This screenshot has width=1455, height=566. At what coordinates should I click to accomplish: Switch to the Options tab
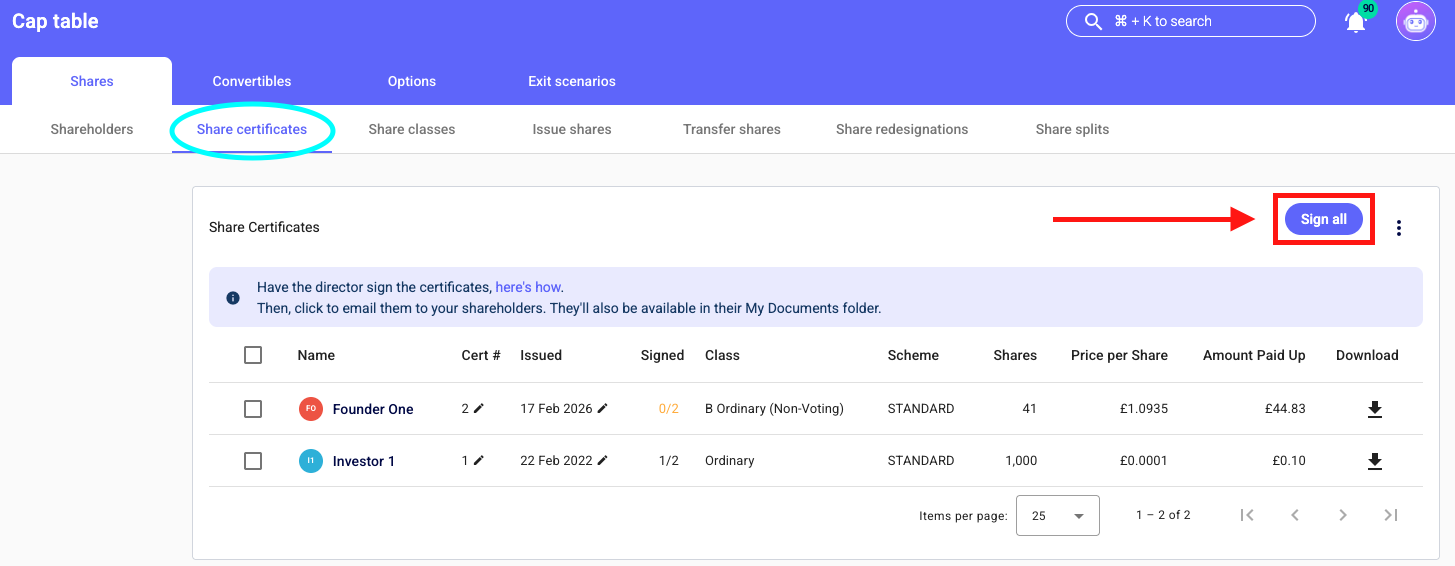click(412, 81)
